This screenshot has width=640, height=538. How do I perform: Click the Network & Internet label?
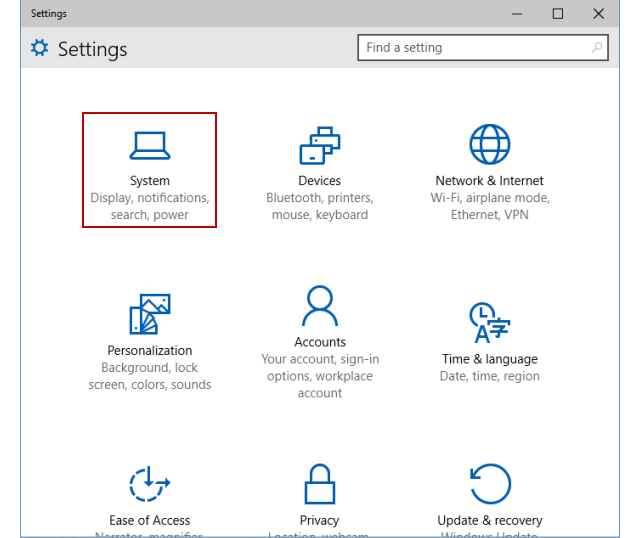tap(489, 180)
